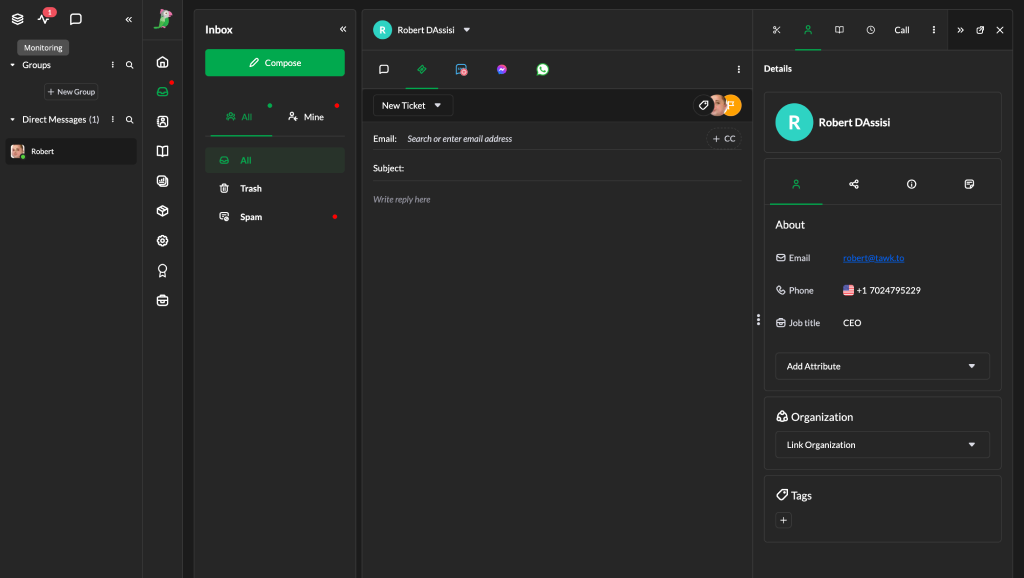Open the Contacts icon in sidebar
1024x578 pixels.
[x=162, y=122]
